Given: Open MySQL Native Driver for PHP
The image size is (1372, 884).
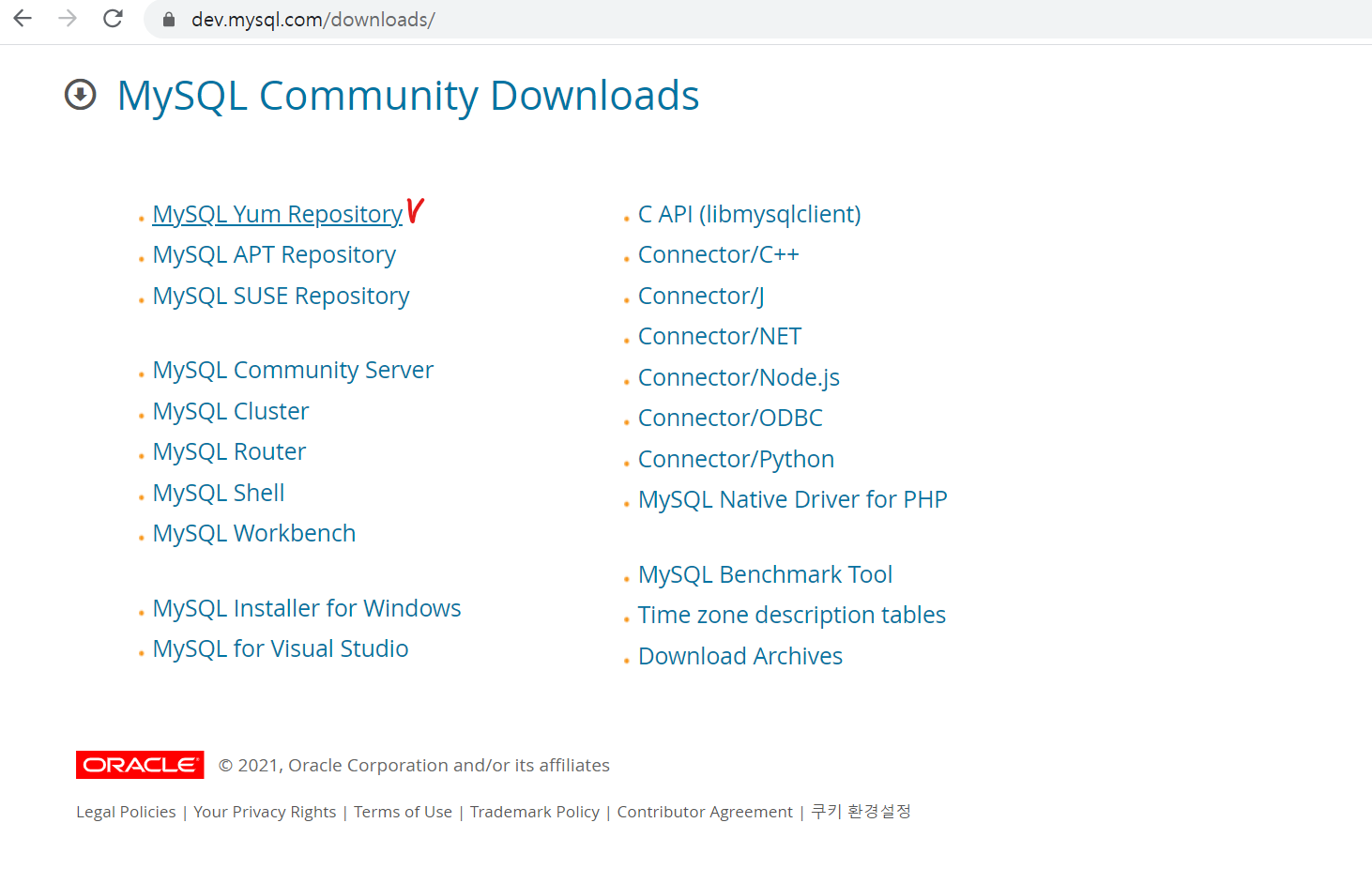Looking at the screenshot, I should pos(793,499).
